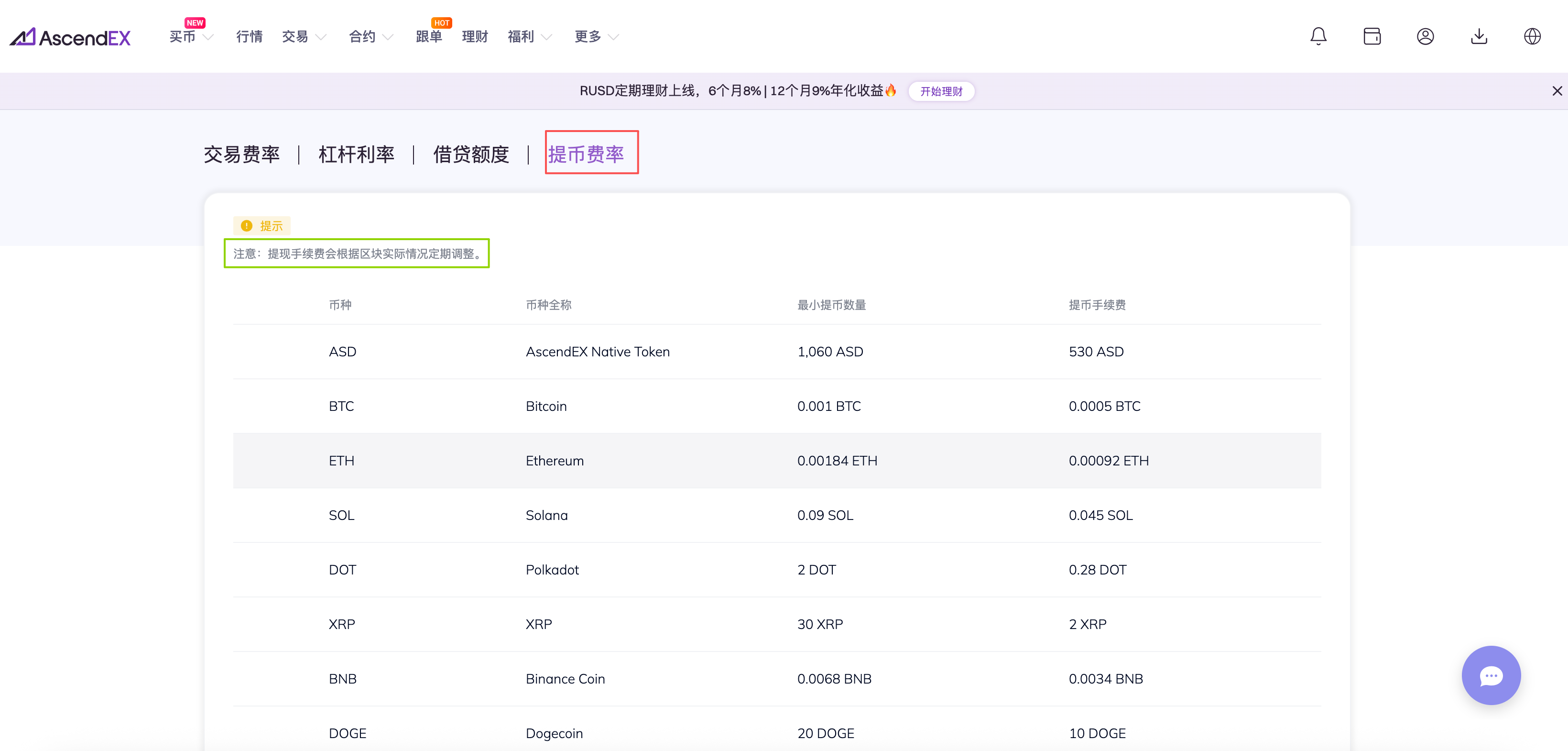This screenshot has width=1568, height=751.
Task: Switch to the 杠杆利率 tab
Action: tap(356, 154)
